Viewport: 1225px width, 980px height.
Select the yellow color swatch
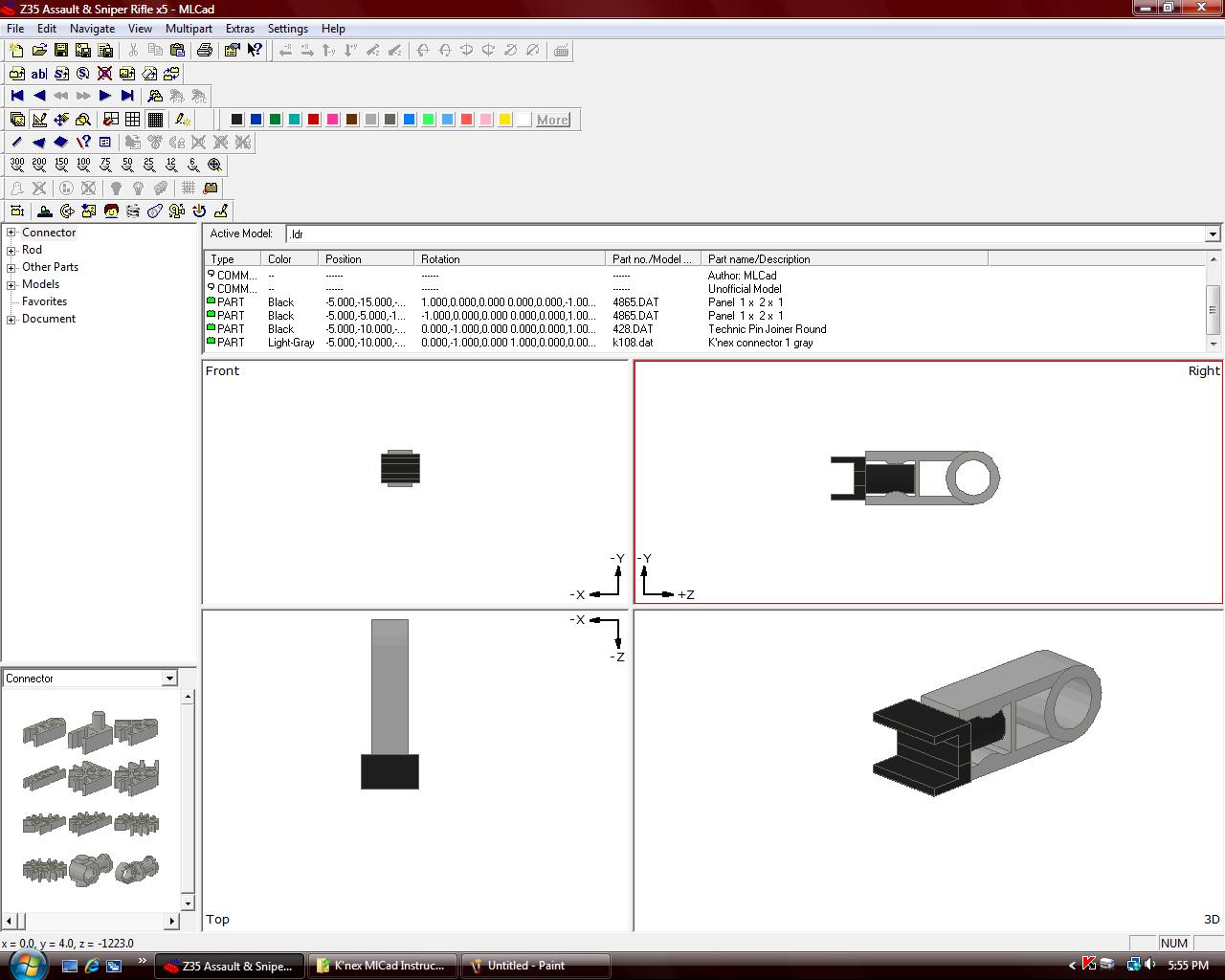click(x=505, y=120)
